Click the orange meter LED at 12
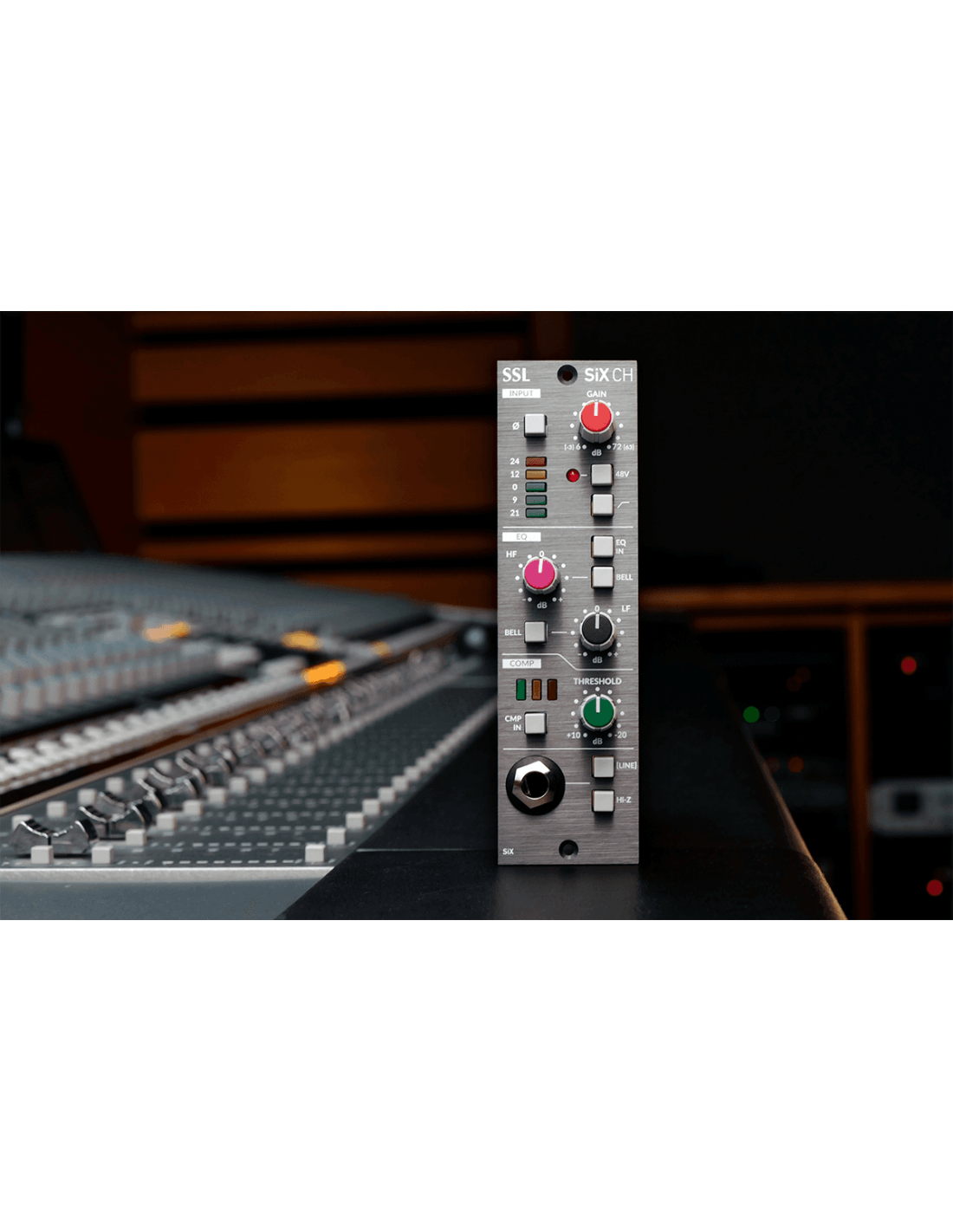 [535, 475]
